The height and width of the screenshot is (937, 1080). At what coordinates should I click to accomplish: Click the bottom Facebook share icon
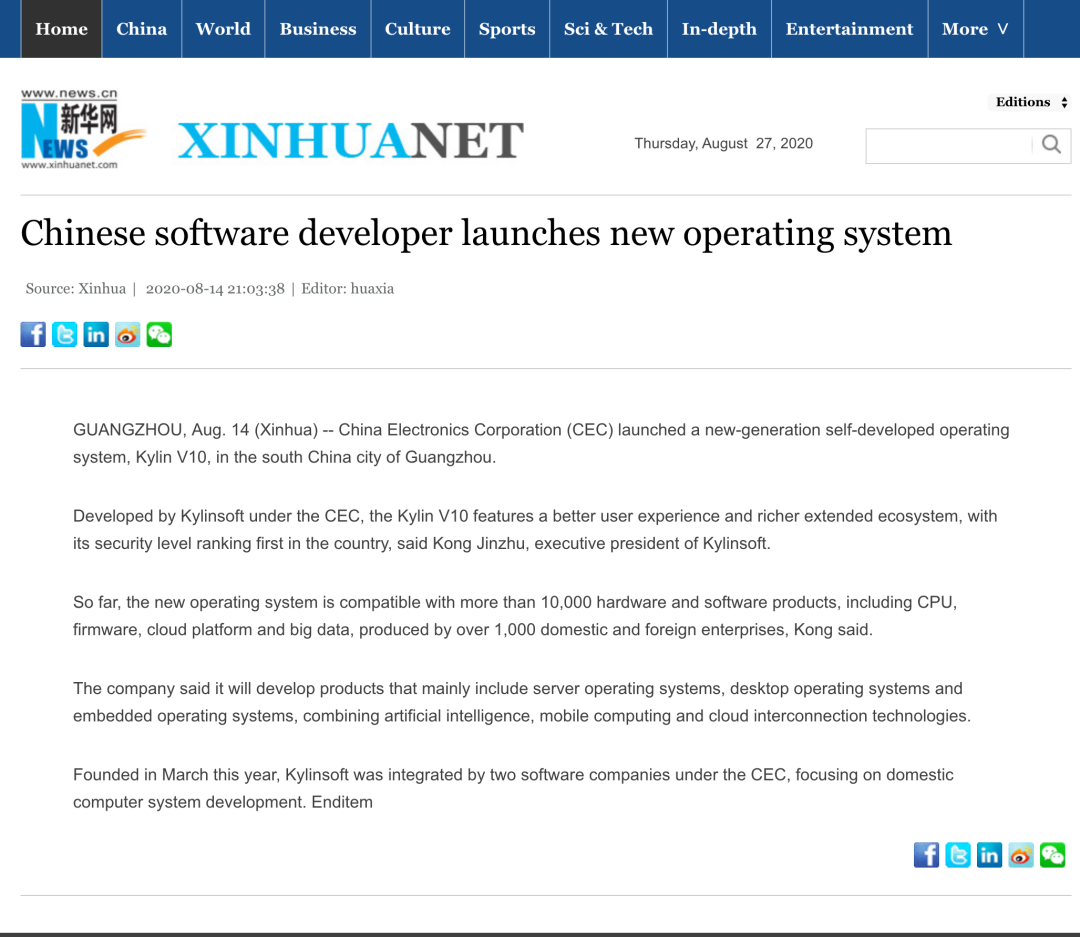point(926,855)
